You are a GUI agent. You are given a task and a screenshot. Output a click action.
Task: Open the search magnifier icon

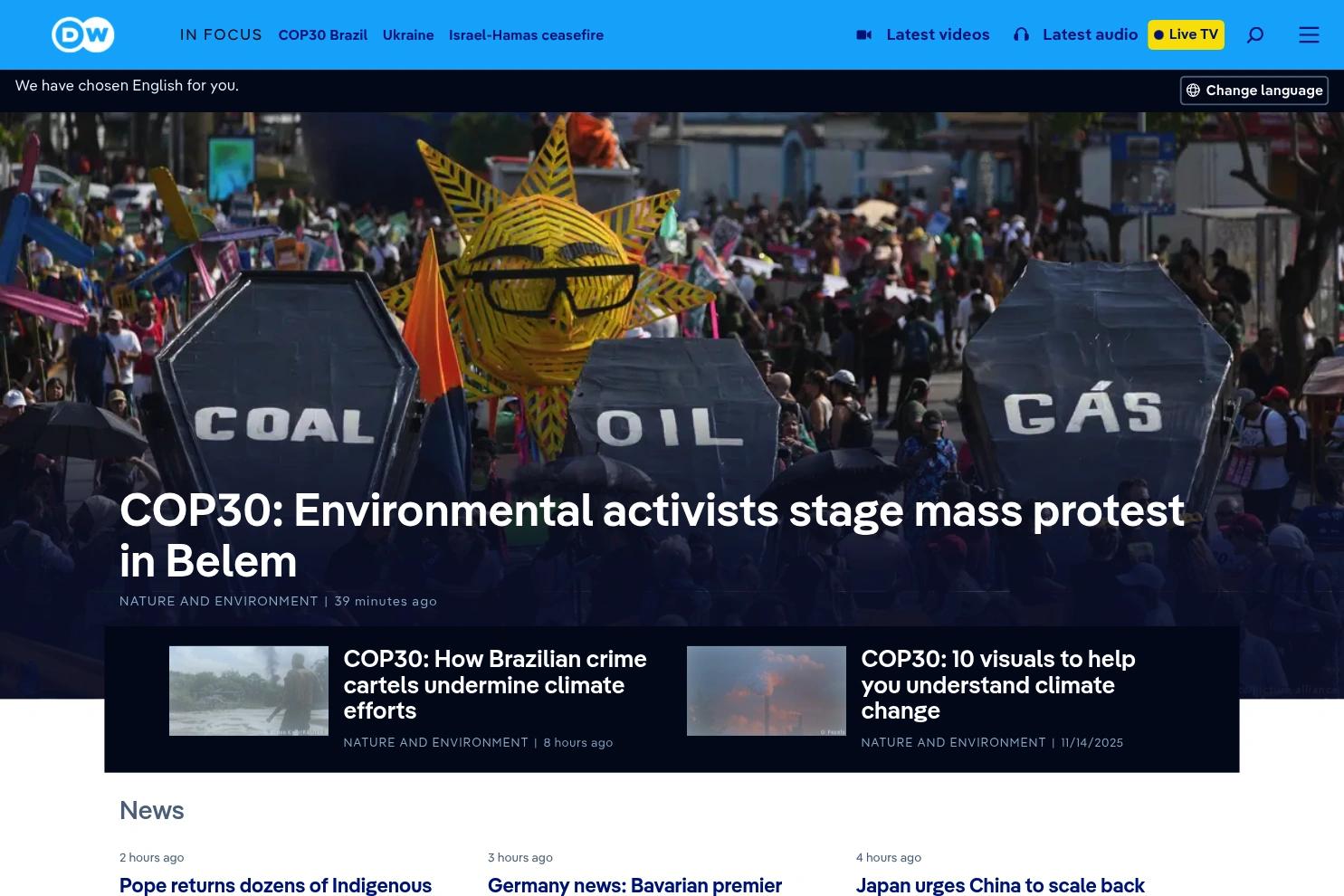(x=1254, y=35)
